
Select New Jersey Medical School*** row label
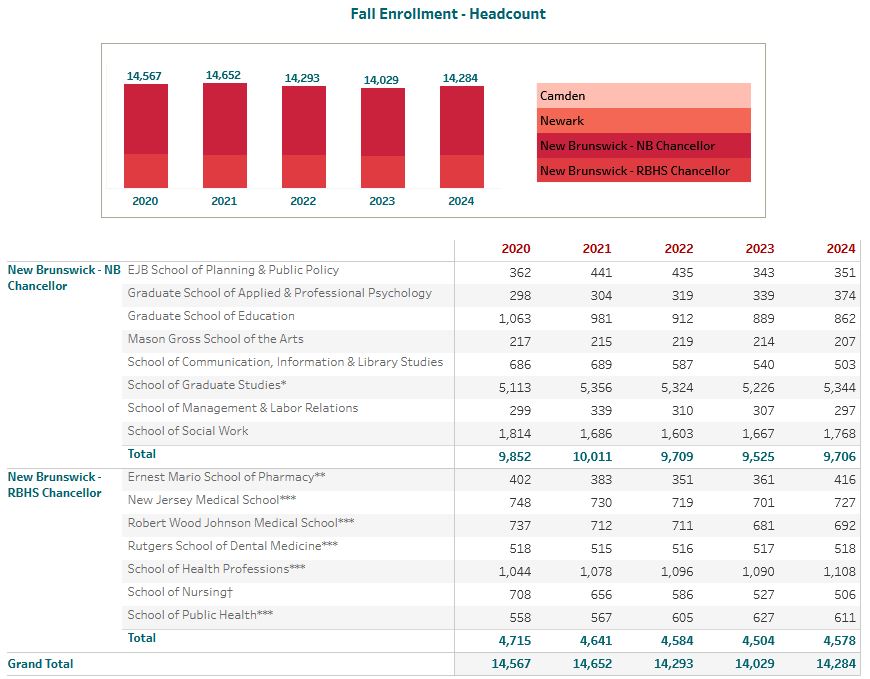coord(211,500)
